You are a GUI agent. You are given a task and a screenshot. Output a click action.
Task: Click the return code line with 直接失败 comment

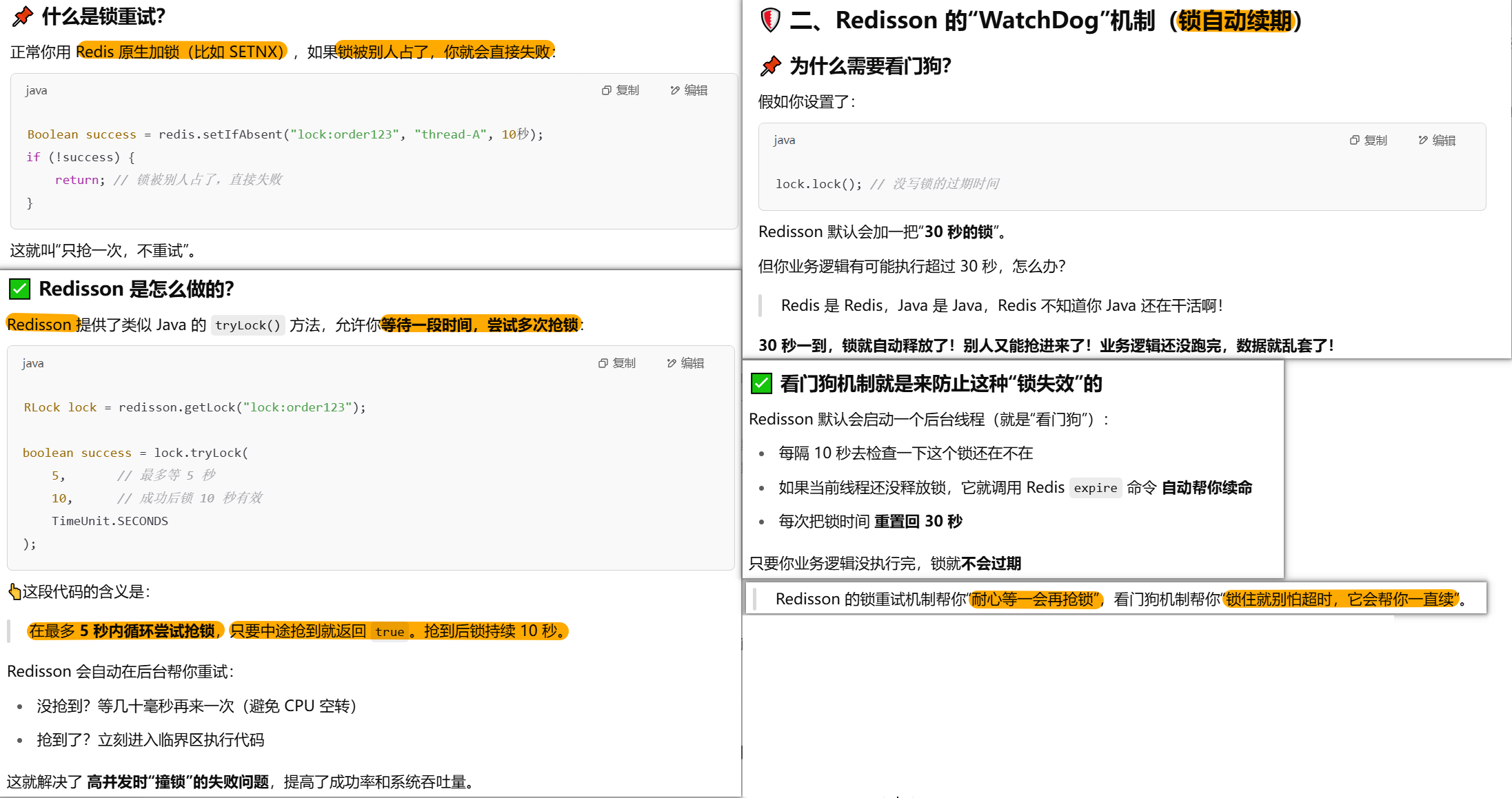pos(169,180)
